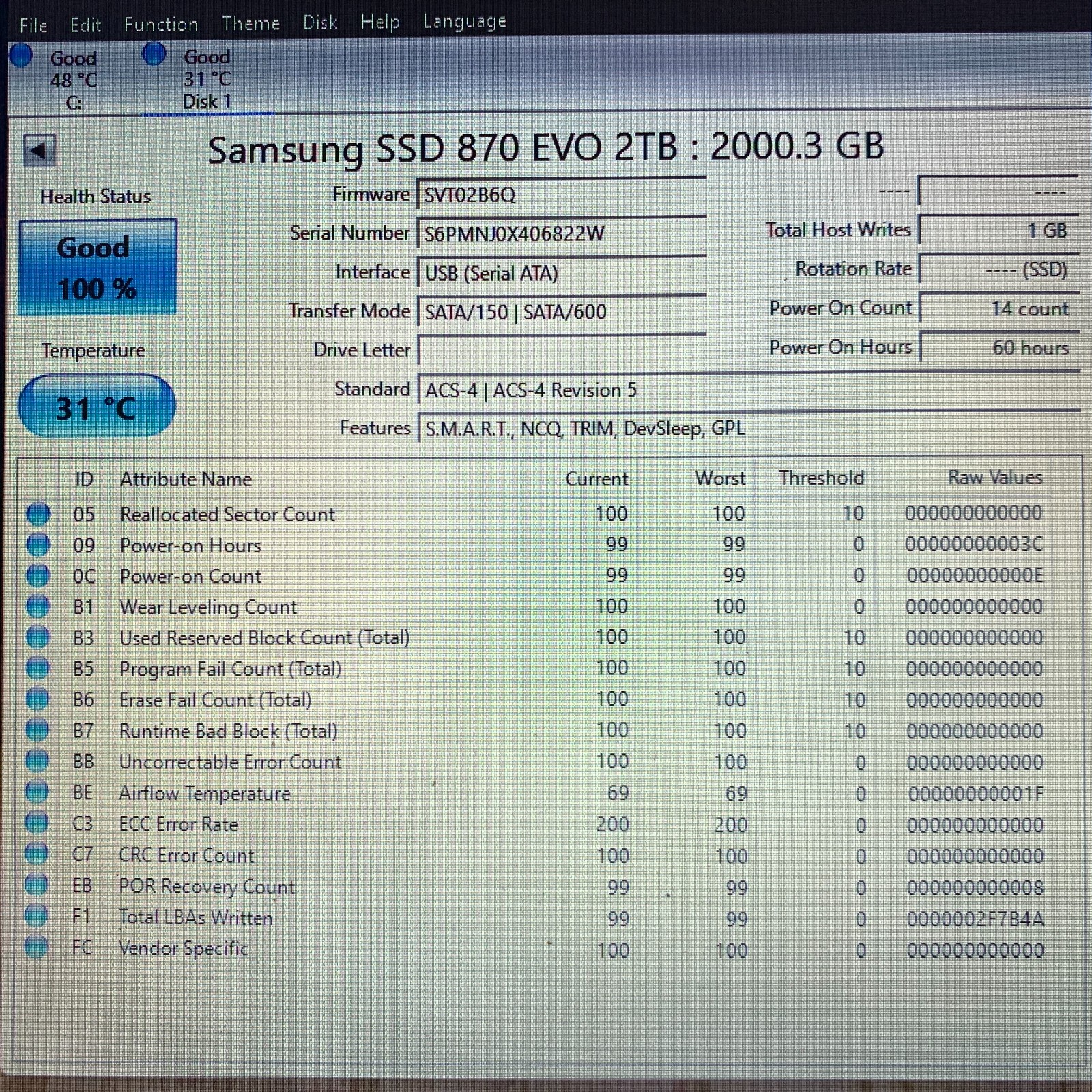Click status icon for Total LBAs Written

point(36,915)
